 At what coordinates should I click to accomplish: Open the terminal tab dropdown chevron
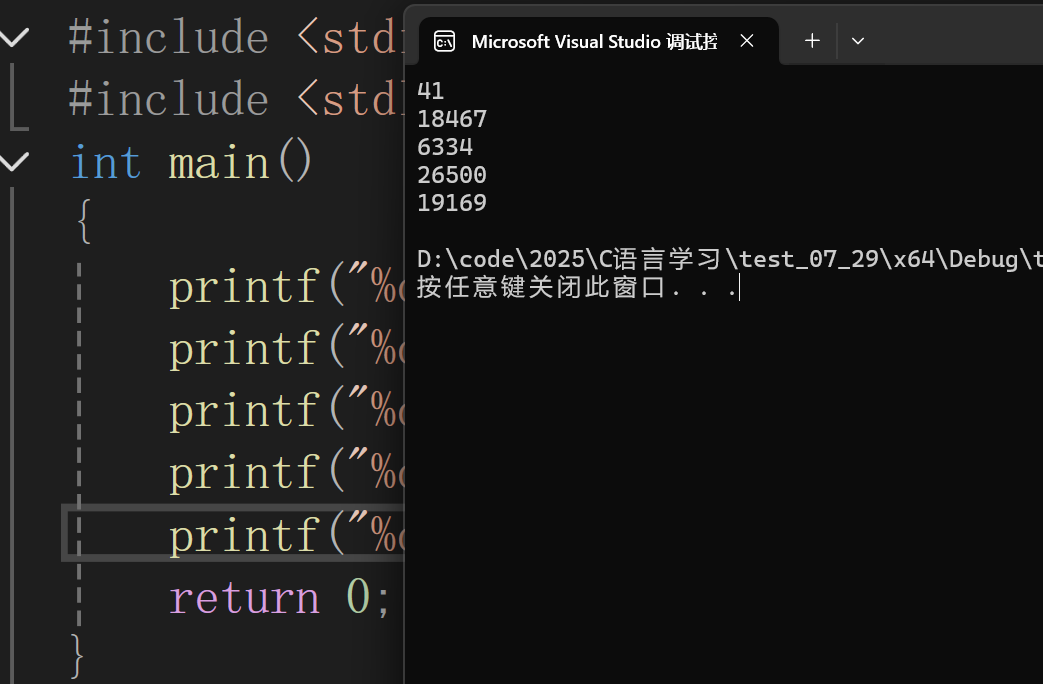pyautogui.click(x=857, y=41)
